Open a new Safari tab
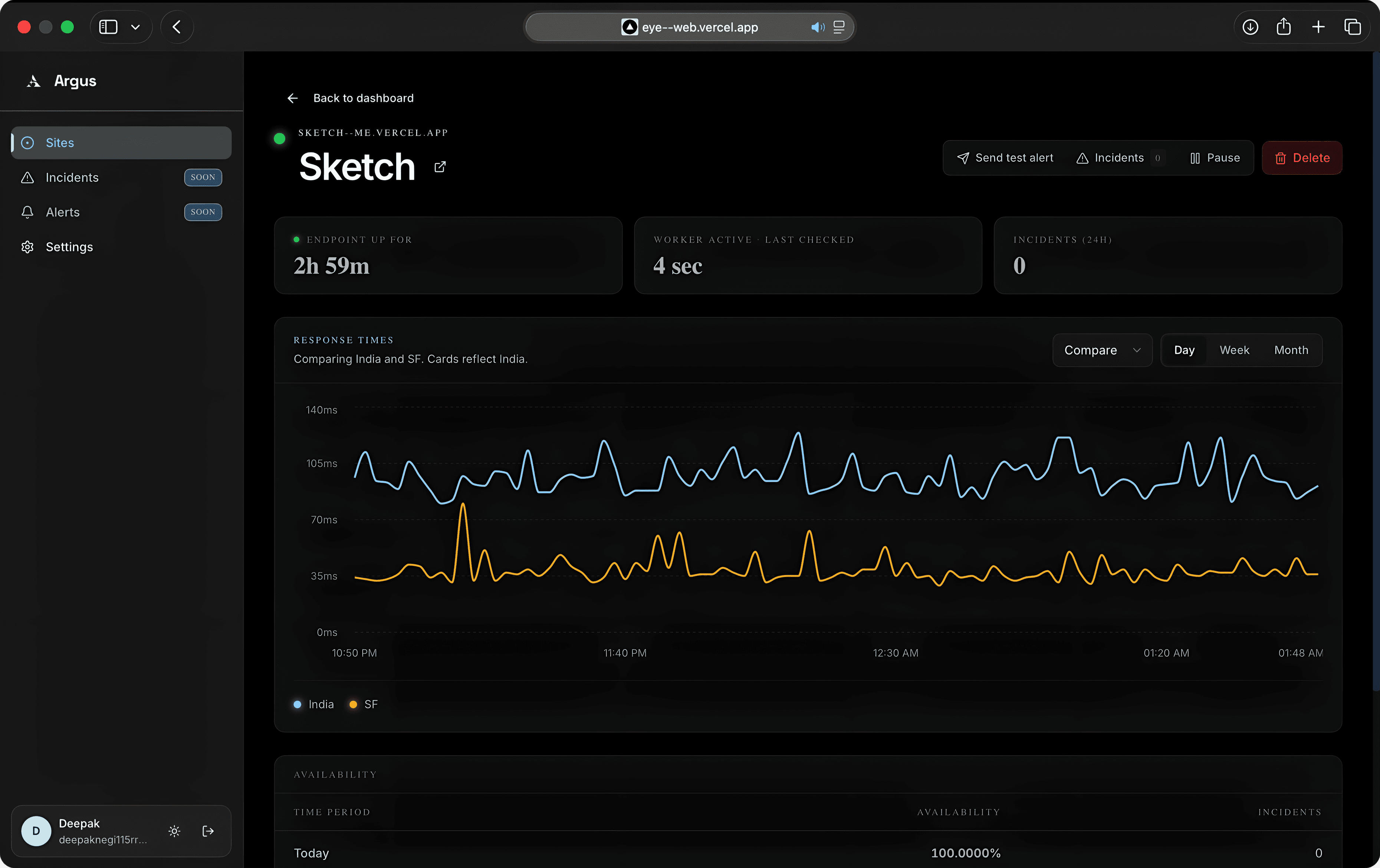The width and height of the screenshot is (1380, 868). (x=1318, y=27)
